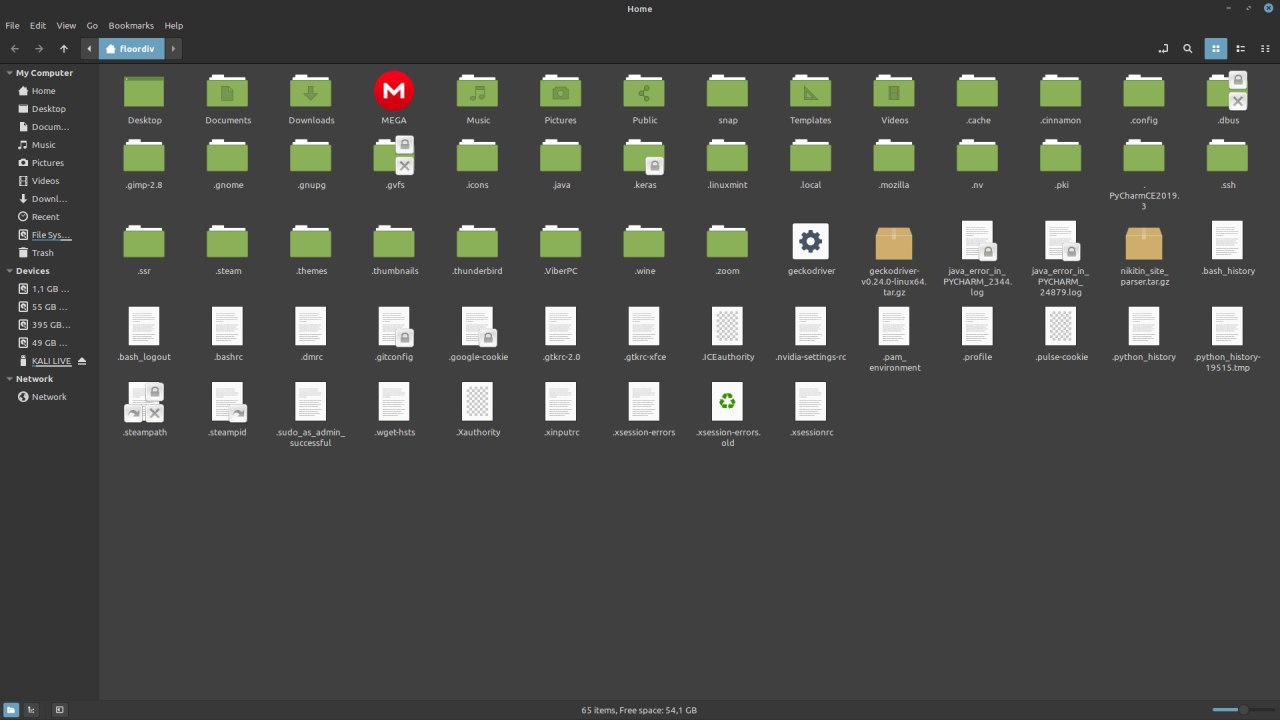Hide the sidebar panel

point(60,710)
